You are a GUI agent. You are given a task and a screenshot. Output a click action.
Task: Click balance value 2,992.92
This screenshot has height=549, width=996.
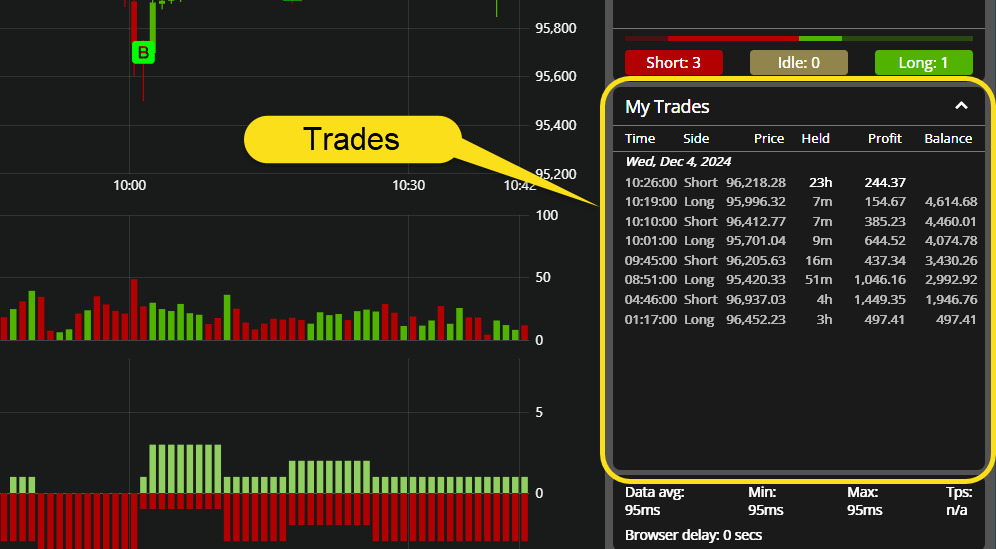tap(951, 280)
